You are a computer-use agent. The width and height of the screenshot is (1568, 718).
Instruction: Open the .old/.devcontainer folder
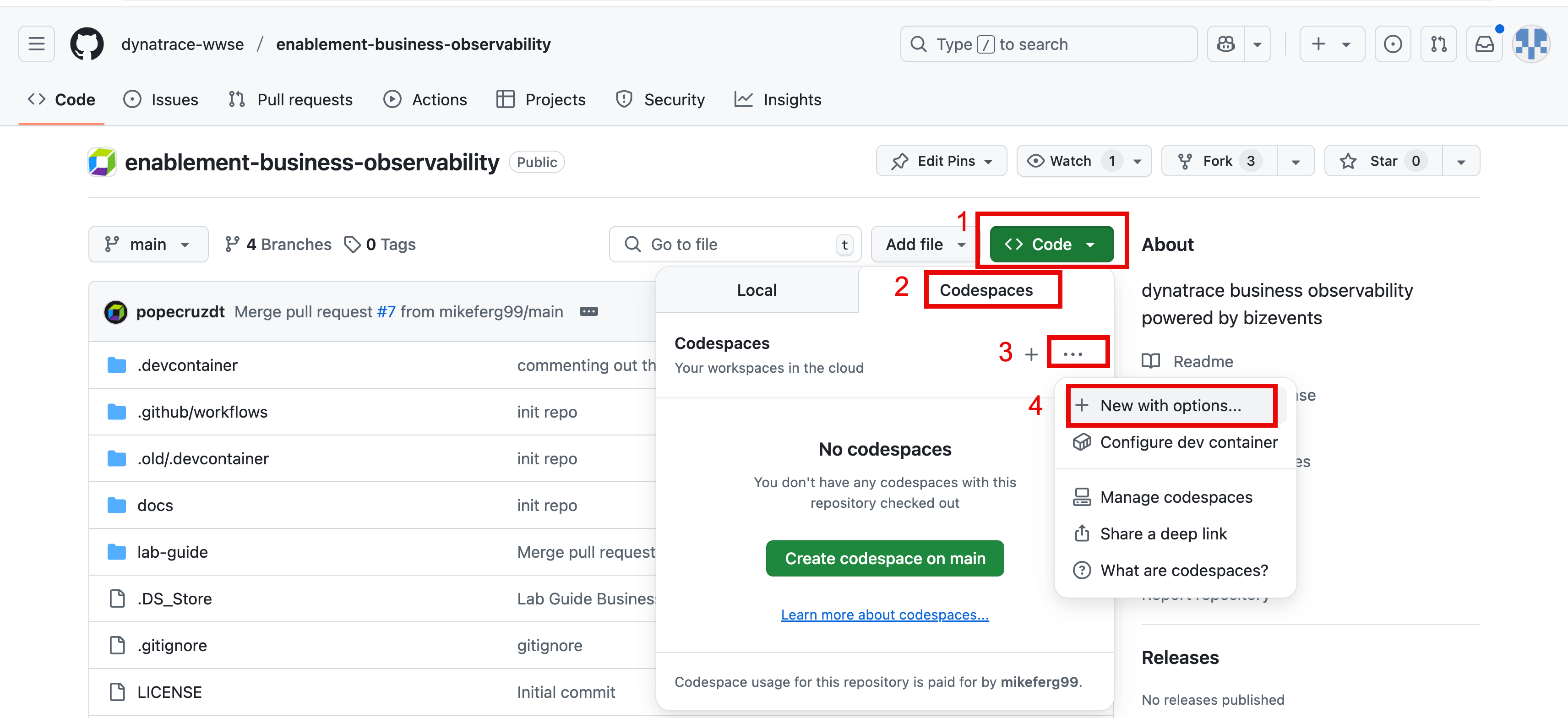203,459
